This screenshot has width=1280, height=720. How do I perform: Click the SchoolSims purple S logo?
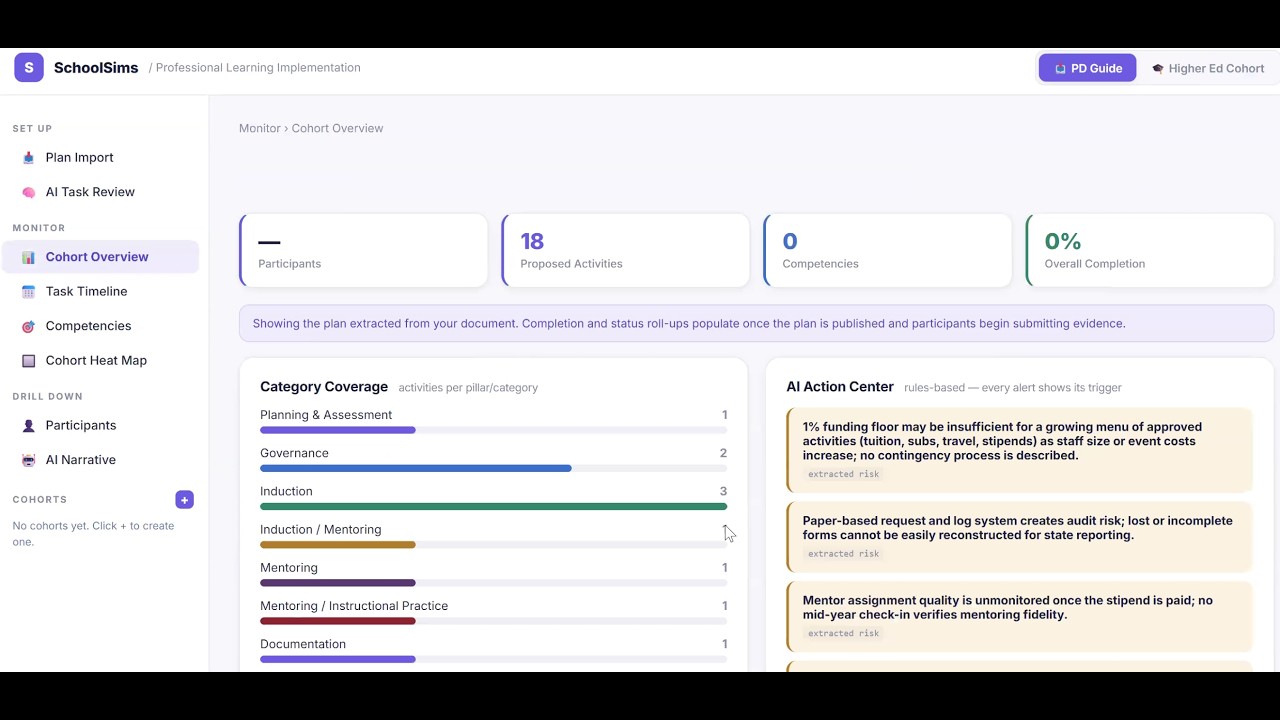point(29,68)
